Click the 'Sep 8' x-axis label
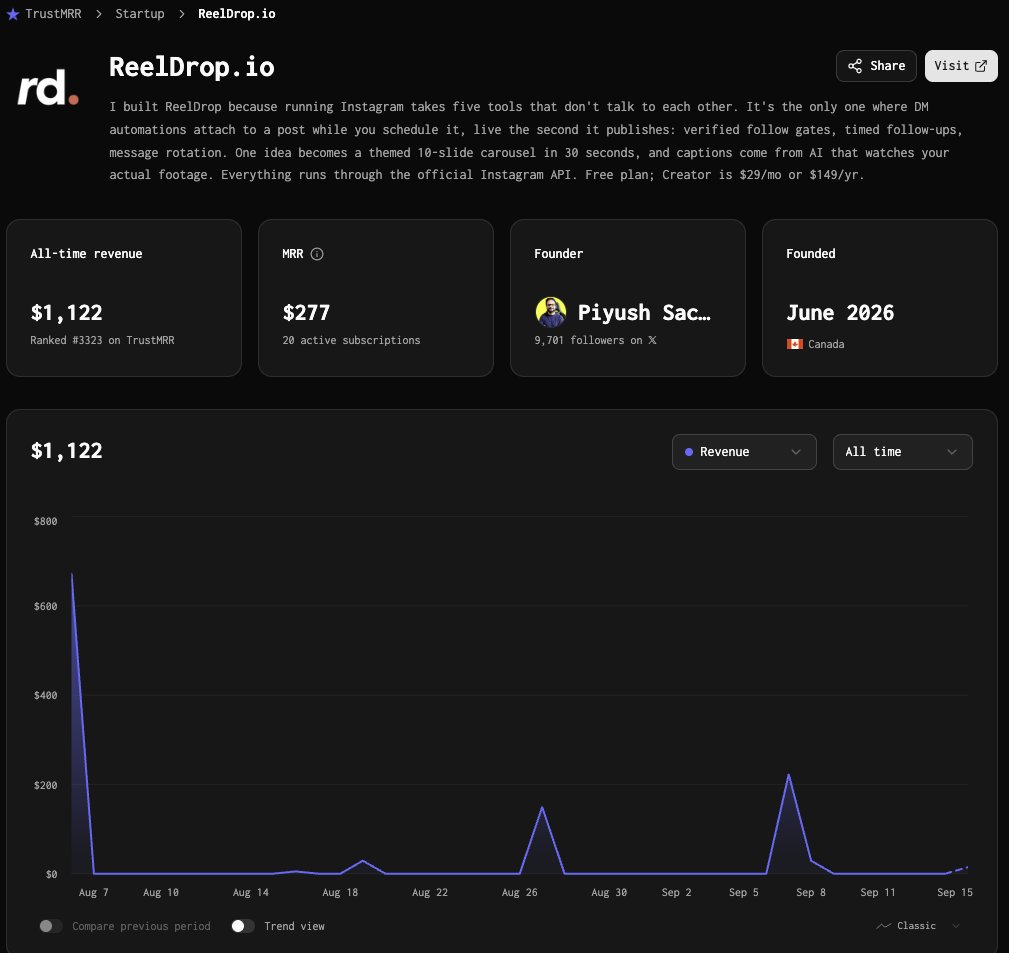 [811, 893]
